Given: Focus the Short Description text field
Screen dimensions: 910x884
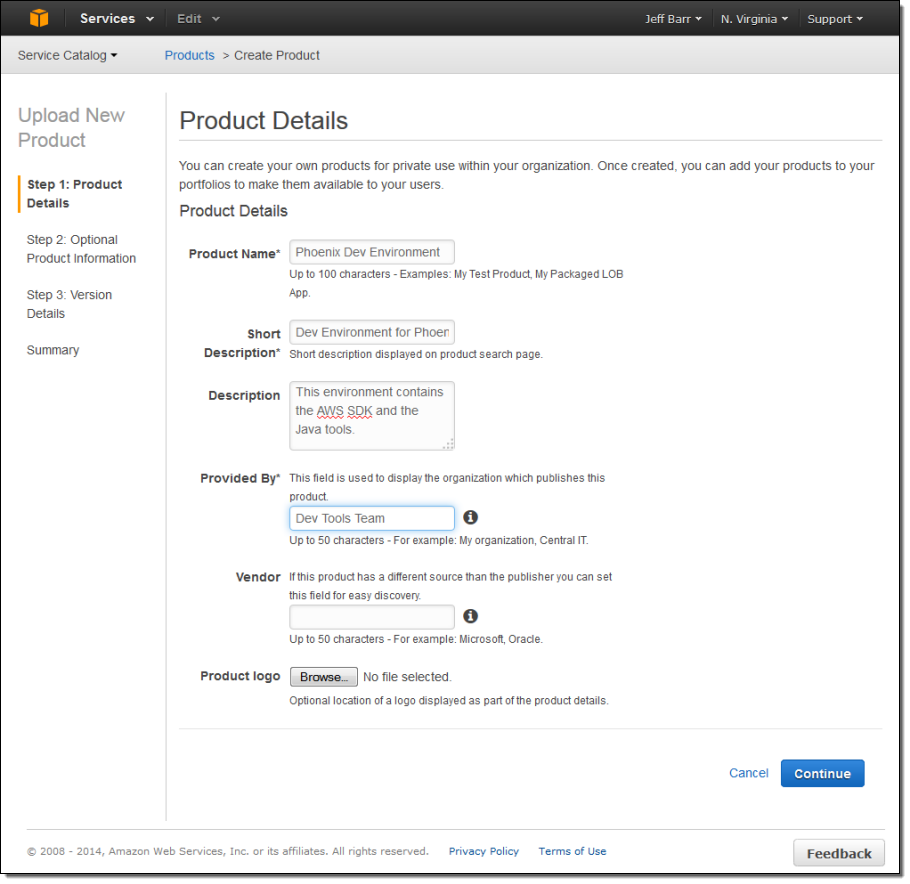Looking at the screenshot, I should pos(371,332).
